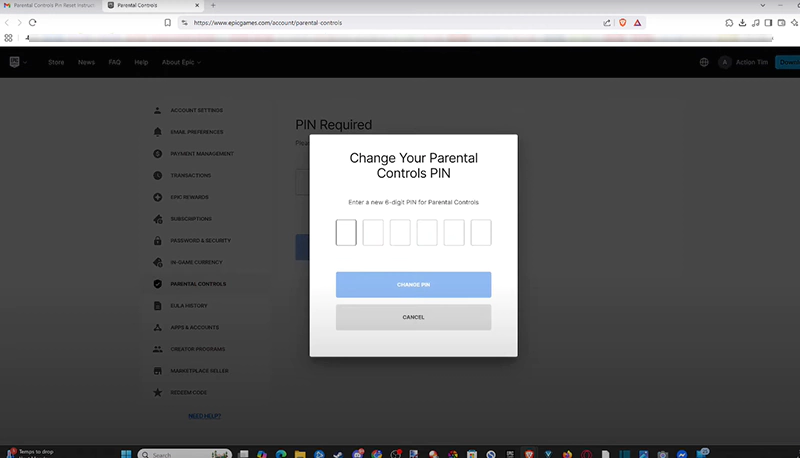Open the language globe icon
This screenshot has height=458, width=800.
pyautogui.click(x=704, y=62)
